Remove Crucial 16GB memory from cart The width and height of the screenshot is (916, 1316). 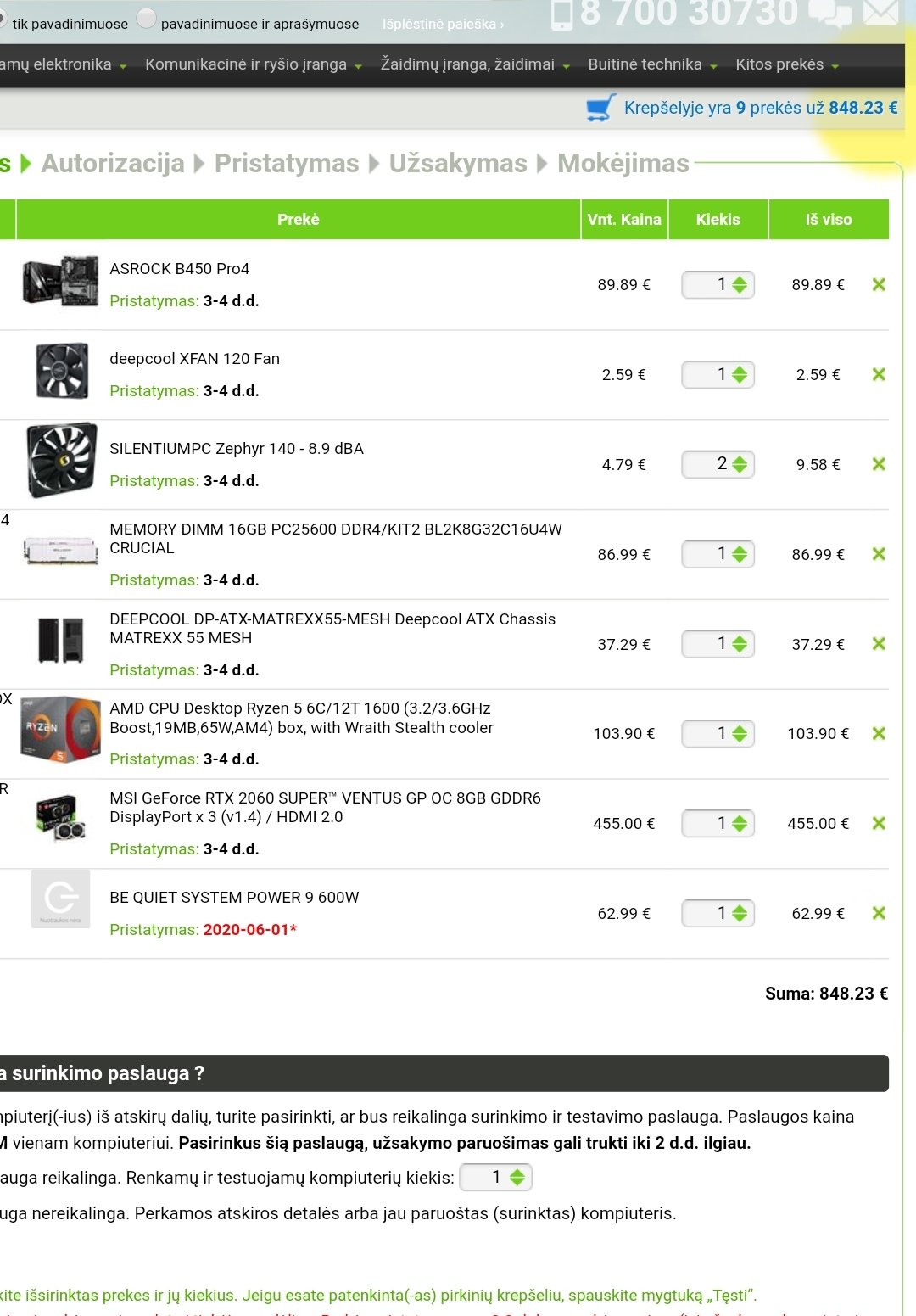click(879, 555)
